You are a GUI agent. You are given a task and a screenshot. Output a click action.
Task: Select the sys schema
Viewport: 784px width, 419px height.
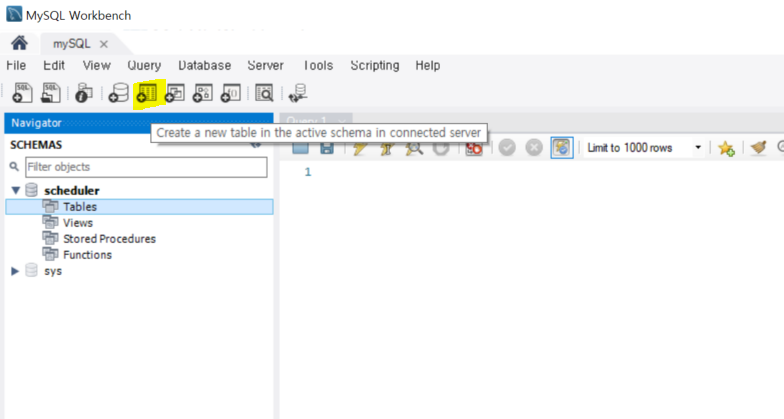click(52, 271)
